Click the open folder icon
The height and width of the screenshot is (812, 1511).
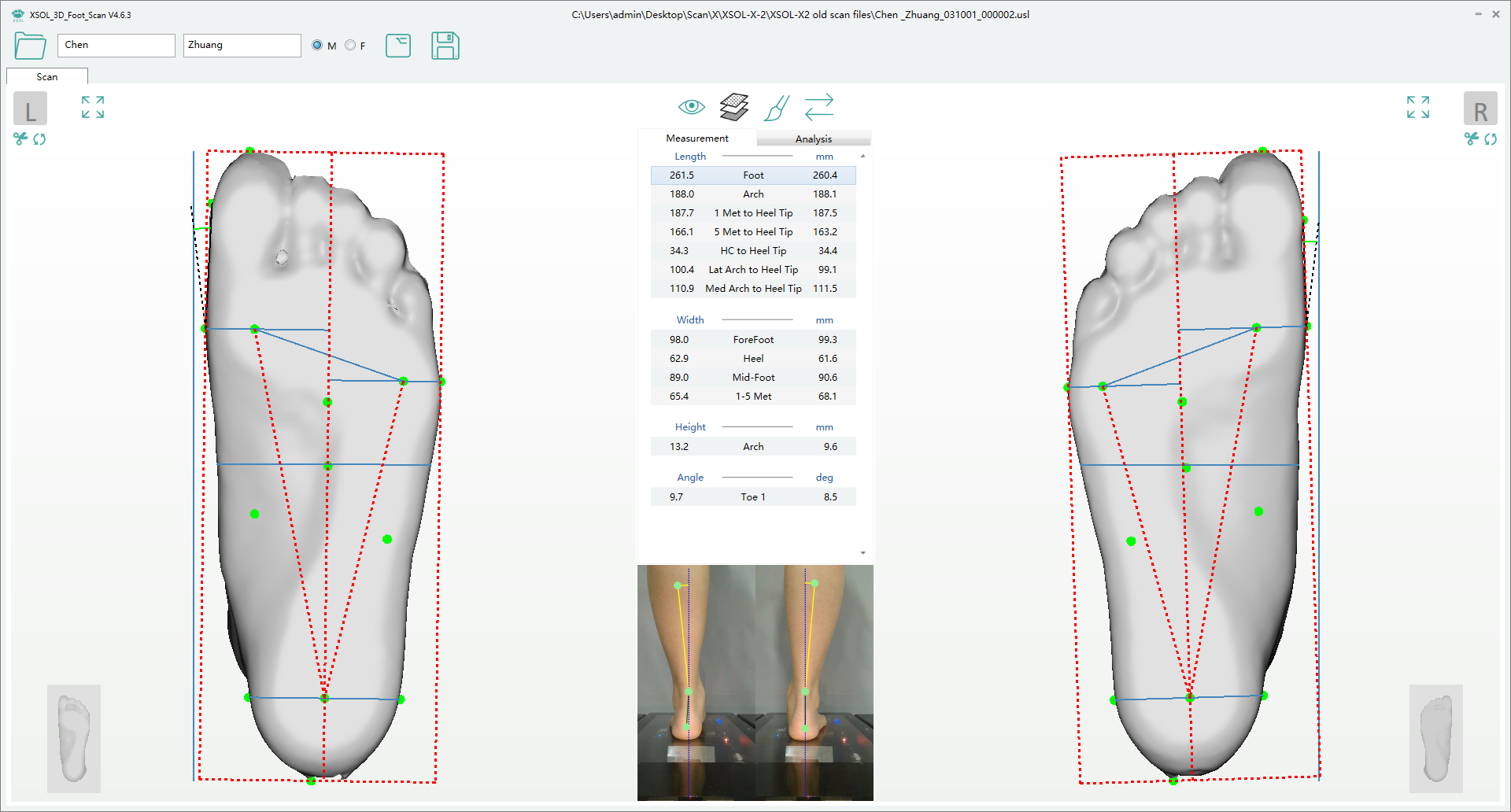pos(30,46)
